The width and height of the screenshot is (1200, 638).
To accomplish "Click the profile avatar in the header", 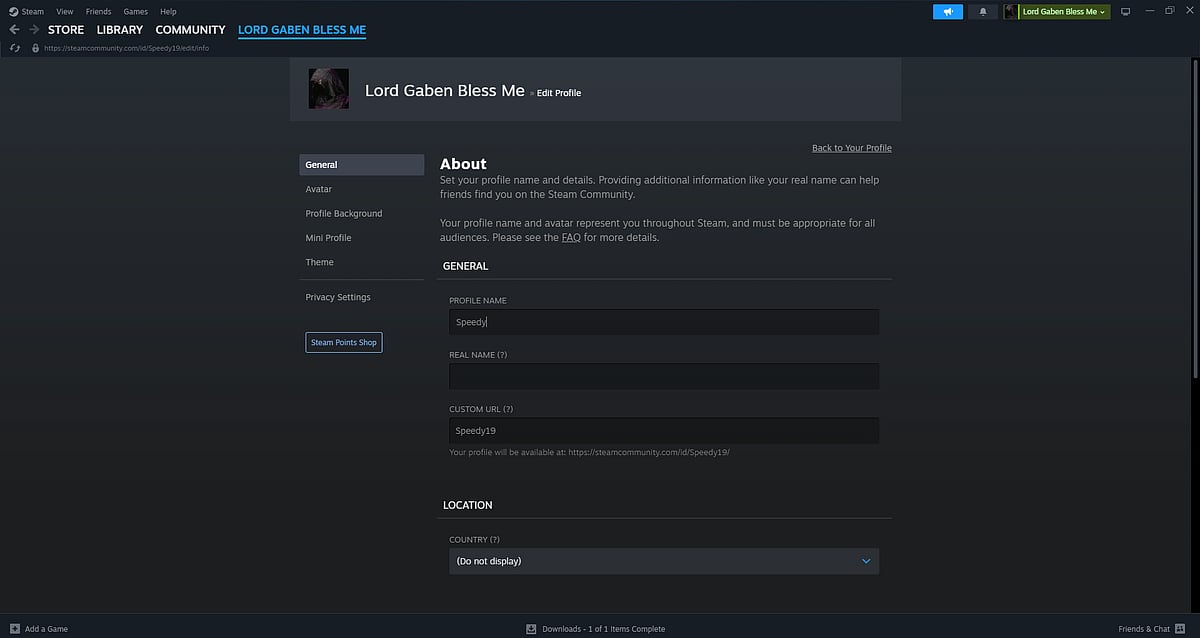I will click(329, 89).
